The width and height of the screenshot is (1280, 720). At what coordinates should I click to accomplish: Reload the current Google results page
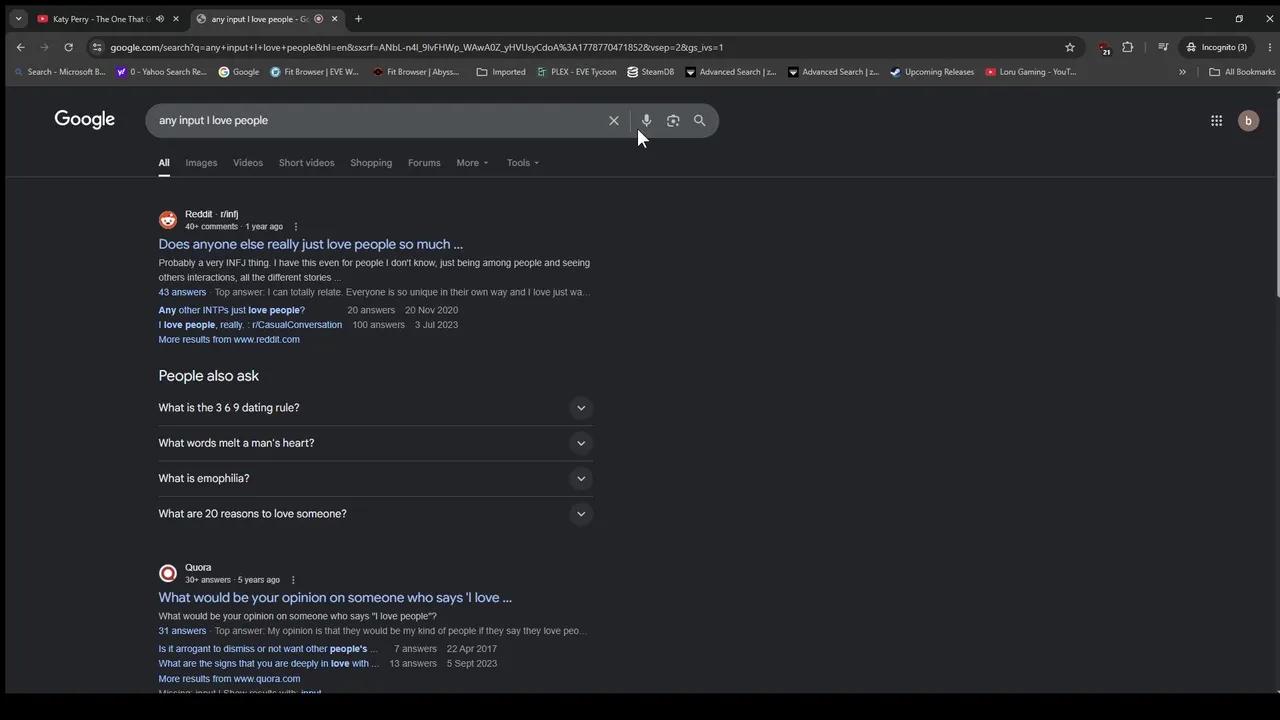[x=68, y=47]
